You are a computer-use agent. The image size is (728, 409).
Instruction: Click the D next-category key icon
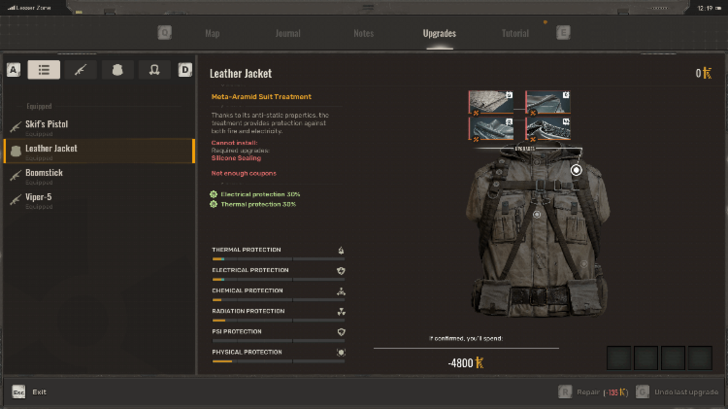185,70
